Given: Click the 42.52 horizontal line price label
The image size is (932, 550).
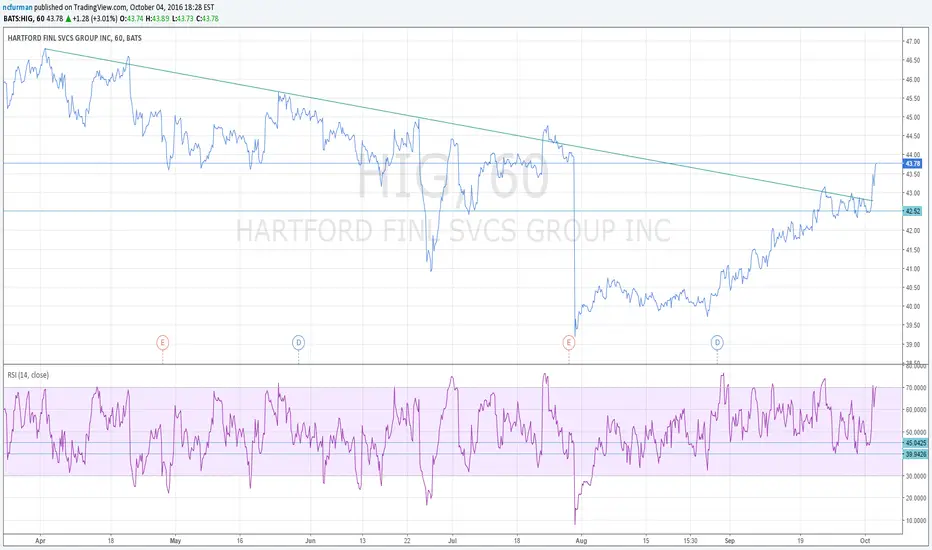Looking at the screenshot, I should point(912,211).
